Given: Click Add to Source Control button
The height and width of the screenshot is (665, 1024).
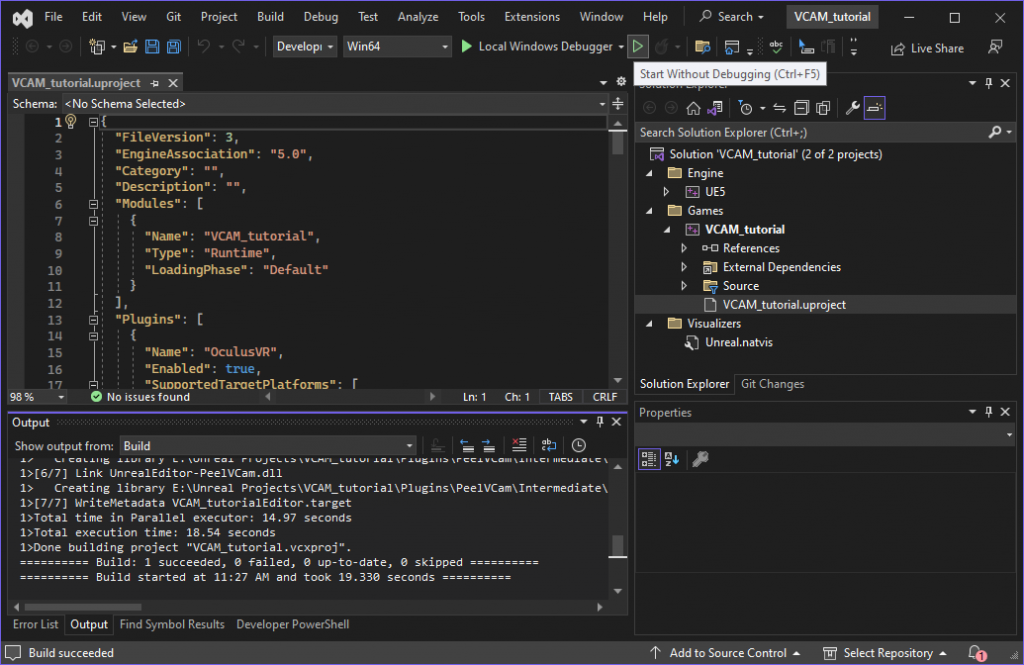Looking at the screenshot, I should [726, 653].
